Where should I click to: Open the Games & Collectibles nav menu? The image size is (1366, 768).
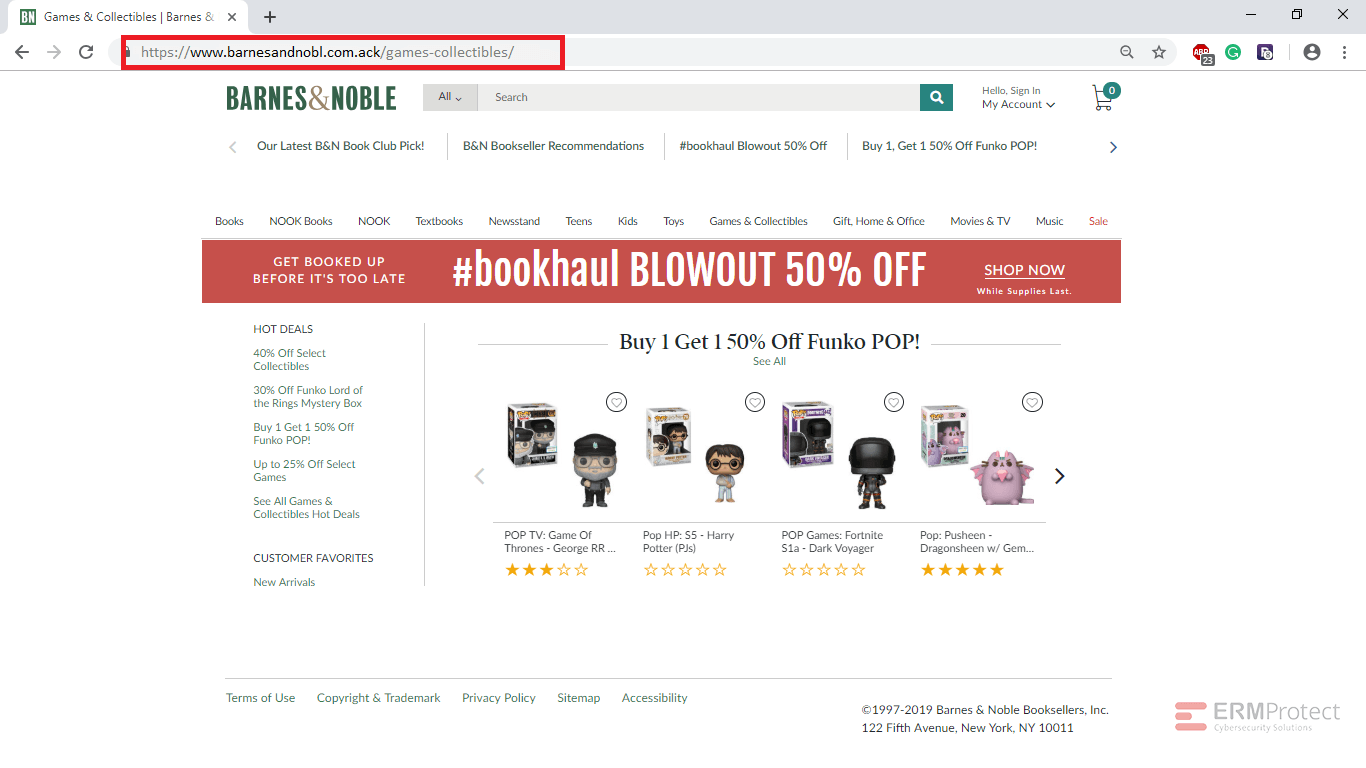point(758,221)
